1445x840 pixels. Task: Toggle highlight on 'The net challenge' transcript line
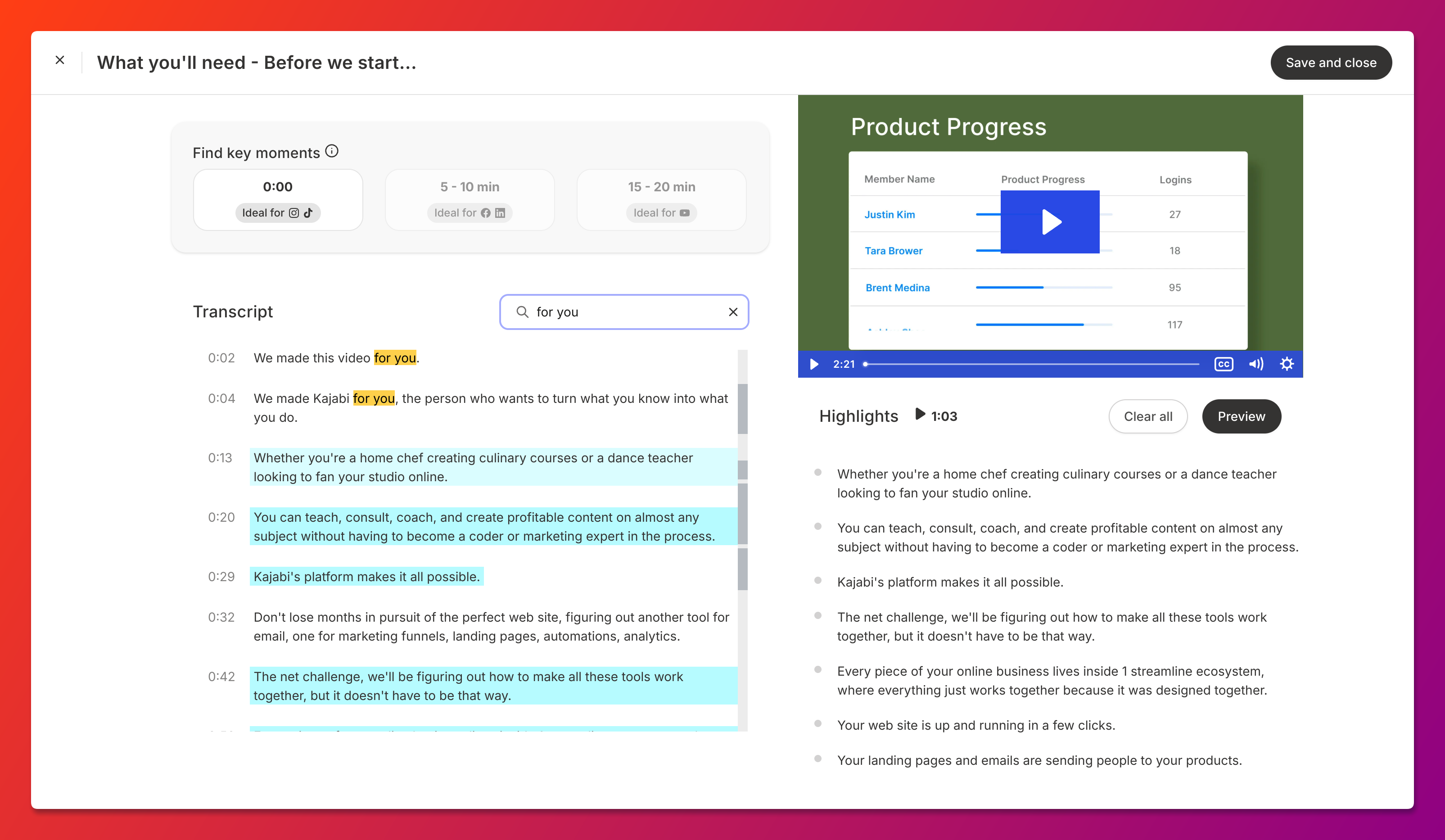click(x=493, y=686)
